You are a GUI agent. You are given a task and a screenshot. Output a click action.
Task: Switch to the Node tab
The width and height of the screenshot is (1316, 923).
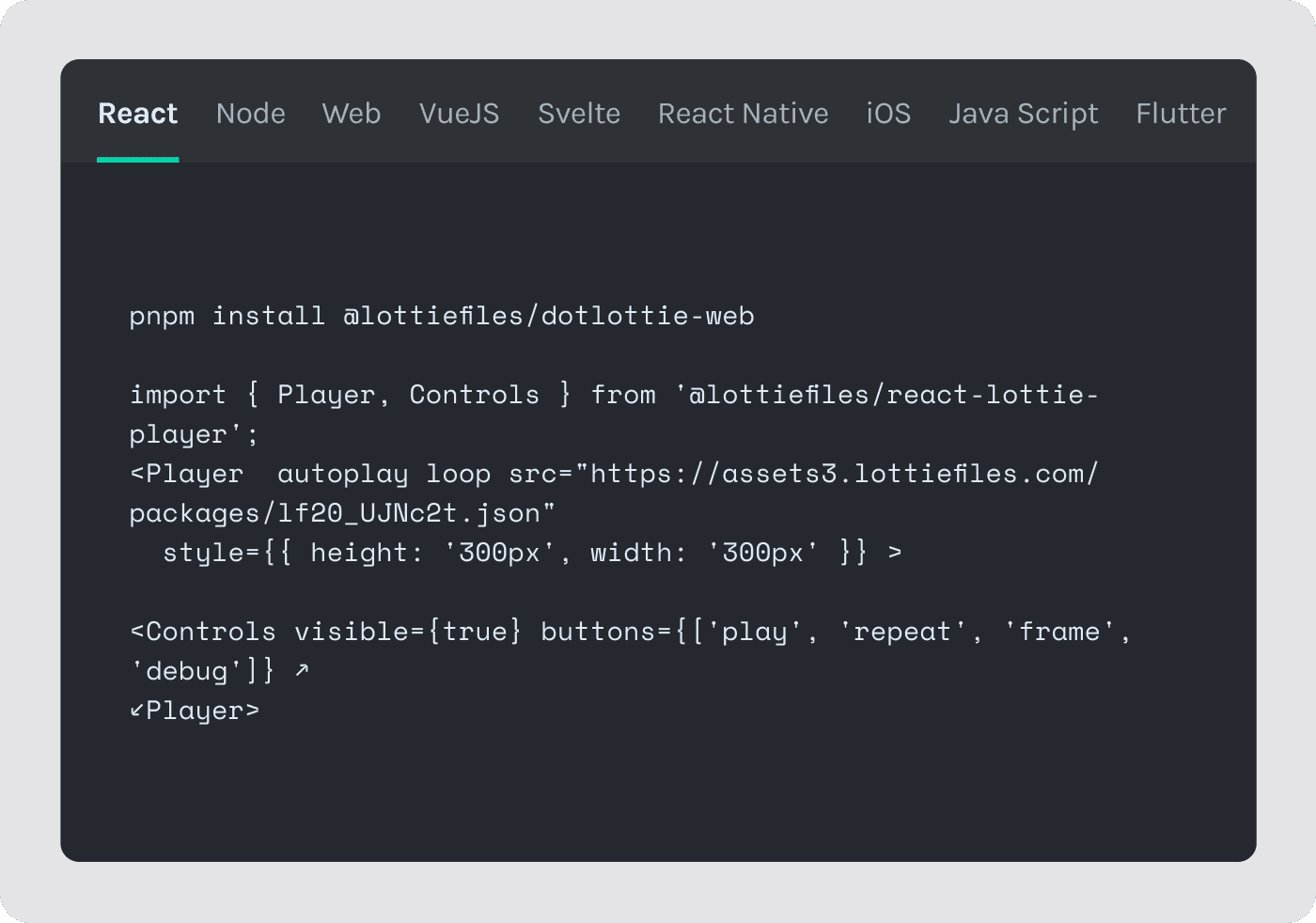pyautogui.click(x=251, y=114)
